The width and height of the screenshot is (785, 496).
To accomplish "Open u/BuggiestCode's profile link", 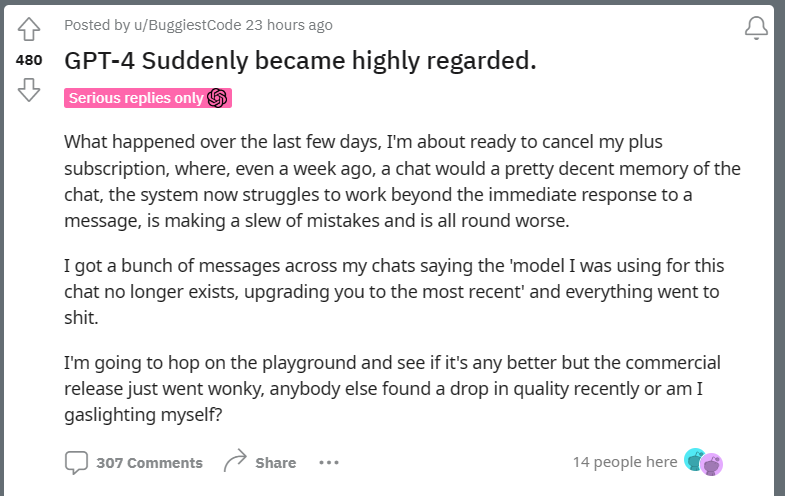I will pyautogui.click(x=187, y=25).
